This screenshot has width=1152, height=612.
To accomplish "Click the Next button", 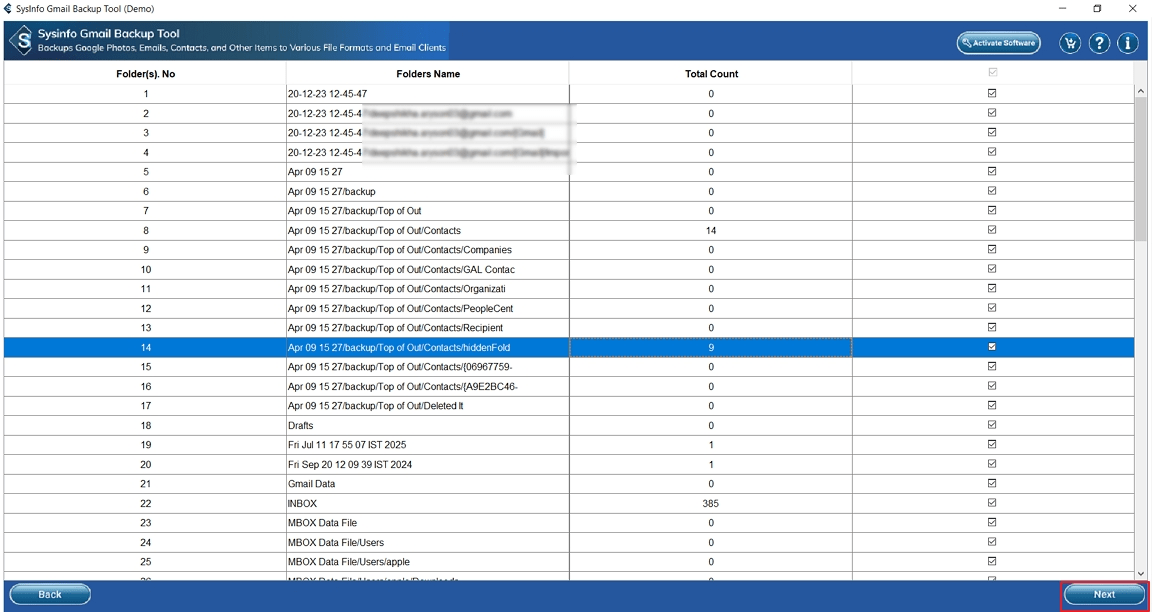I will coord(1104,594).
